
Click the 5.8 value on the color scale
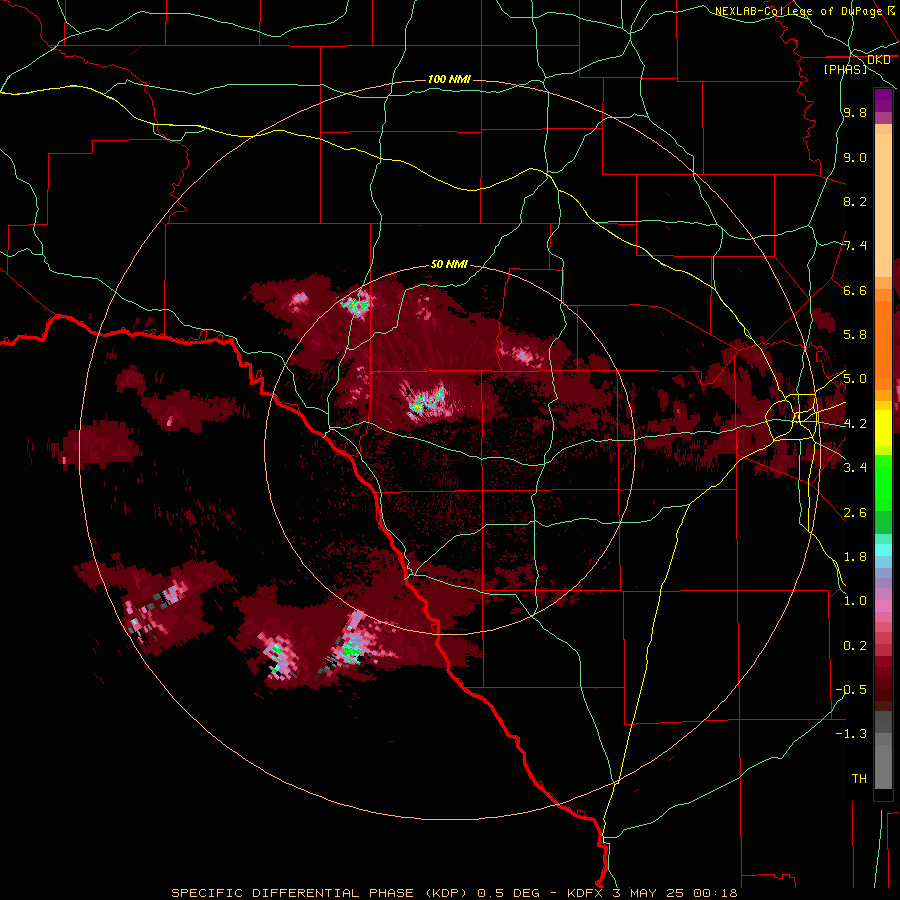(x=855, y=335)
